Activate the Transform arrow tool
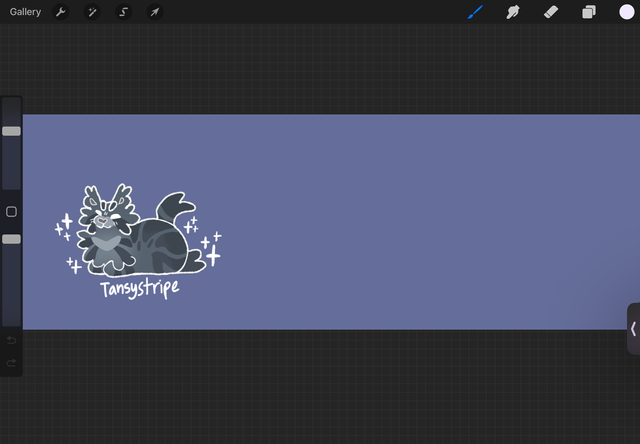 click(155, 12)
